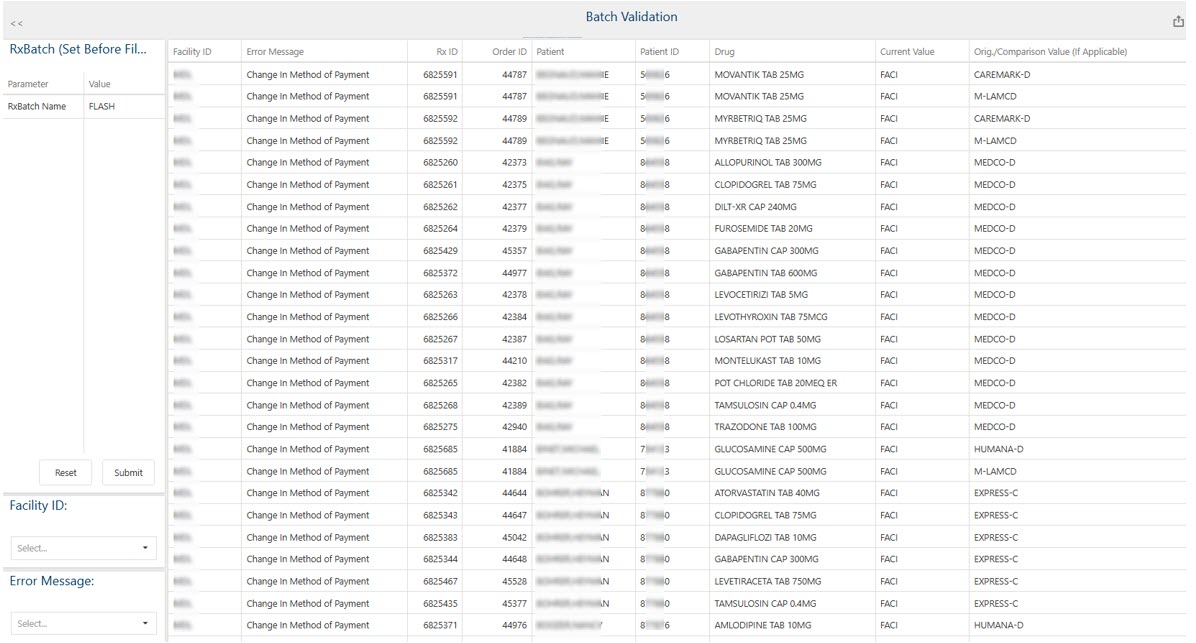1196x643 pixels.
Task: Open the Error Message filter dropdown
Action: pos(84,623)
